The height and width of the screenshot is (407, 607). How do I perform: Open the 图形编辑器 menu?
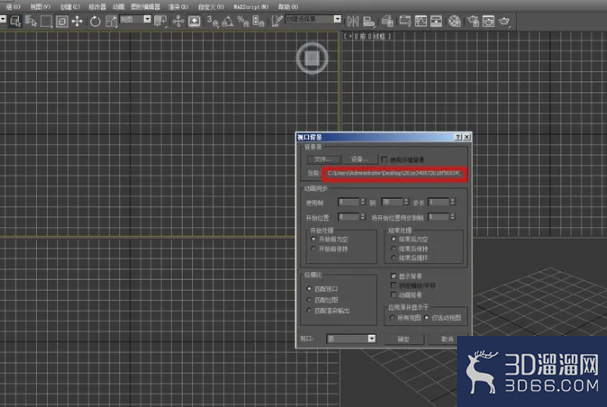[146, 7]
